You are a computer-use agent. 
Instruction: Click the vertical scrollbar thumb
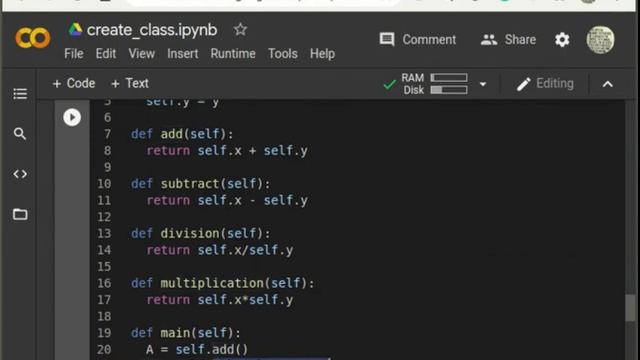click(x=631, y=307)
